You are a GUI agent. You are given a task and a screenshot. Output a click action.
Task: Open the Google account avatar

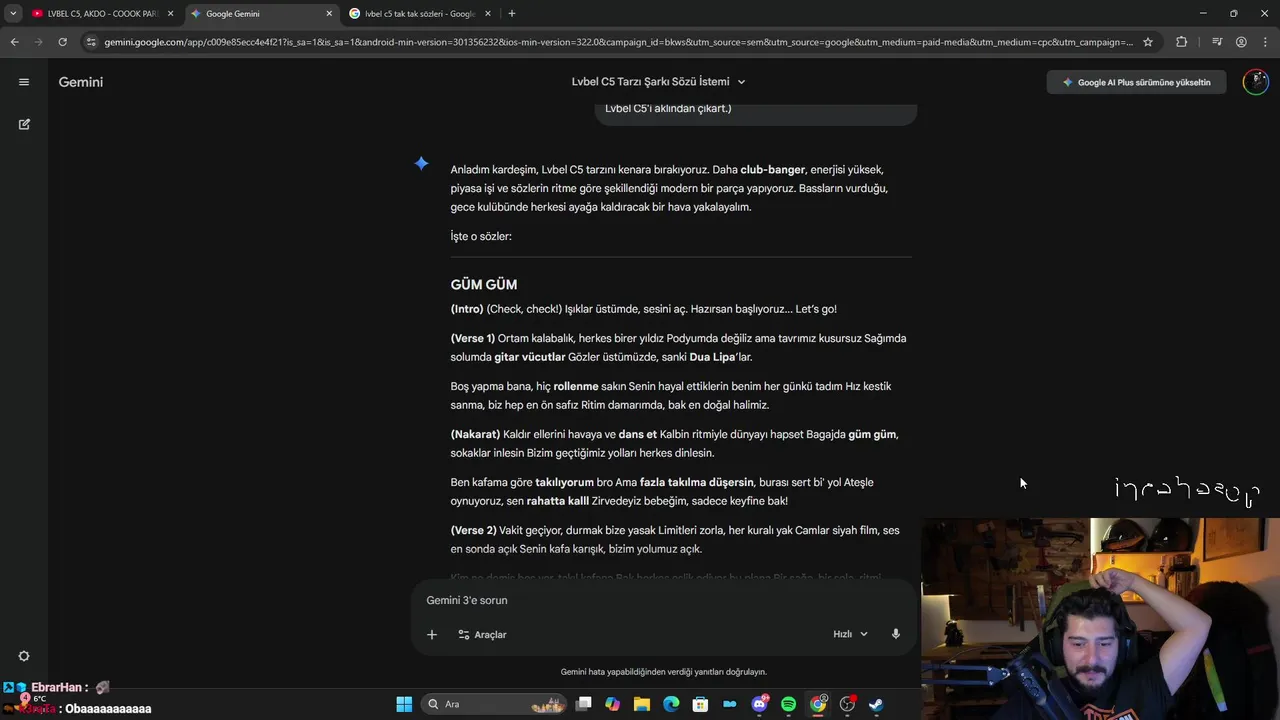tap(1255, 82)
